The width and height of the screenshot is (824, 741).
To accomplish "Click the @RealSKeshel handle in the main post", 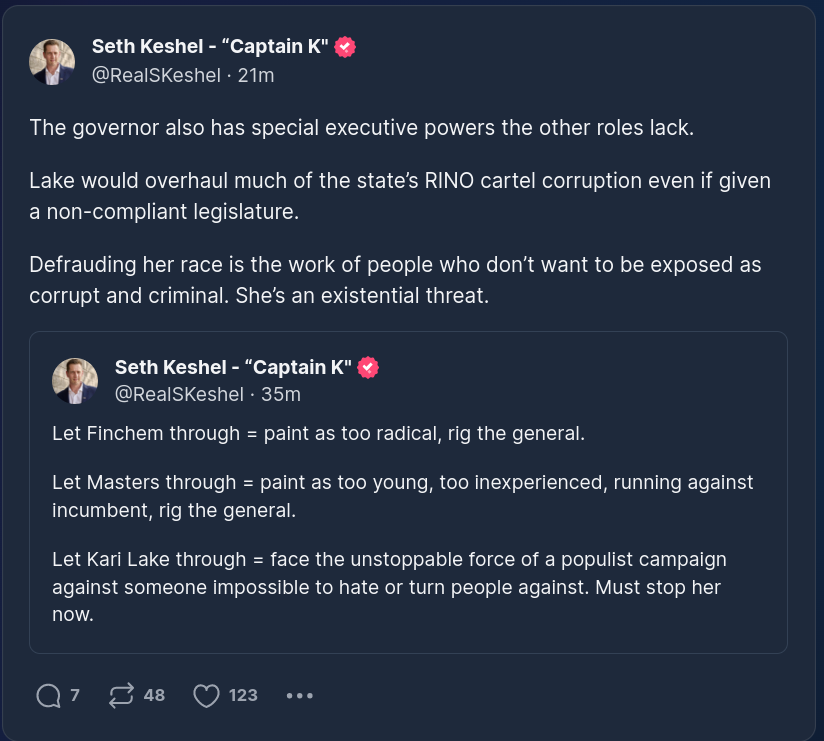I will pyautogui.click(x=156, y=75).
